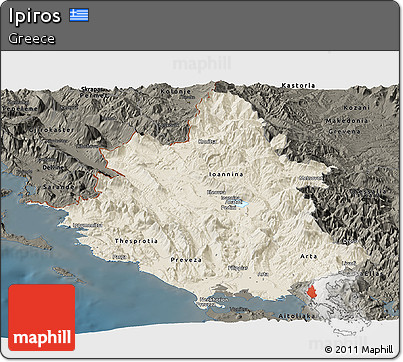Select the 'Kolonje' map label
Image resolution: width=403 pixels, height=362 pixels.
coord(176,91)
